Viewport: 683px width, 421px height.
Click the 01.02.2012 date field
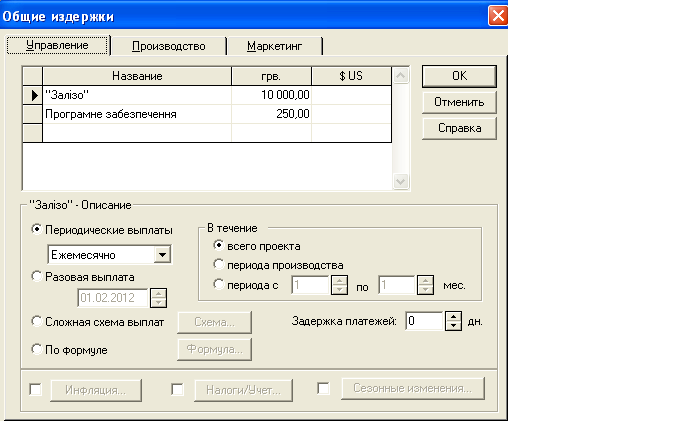click(113, 298)
